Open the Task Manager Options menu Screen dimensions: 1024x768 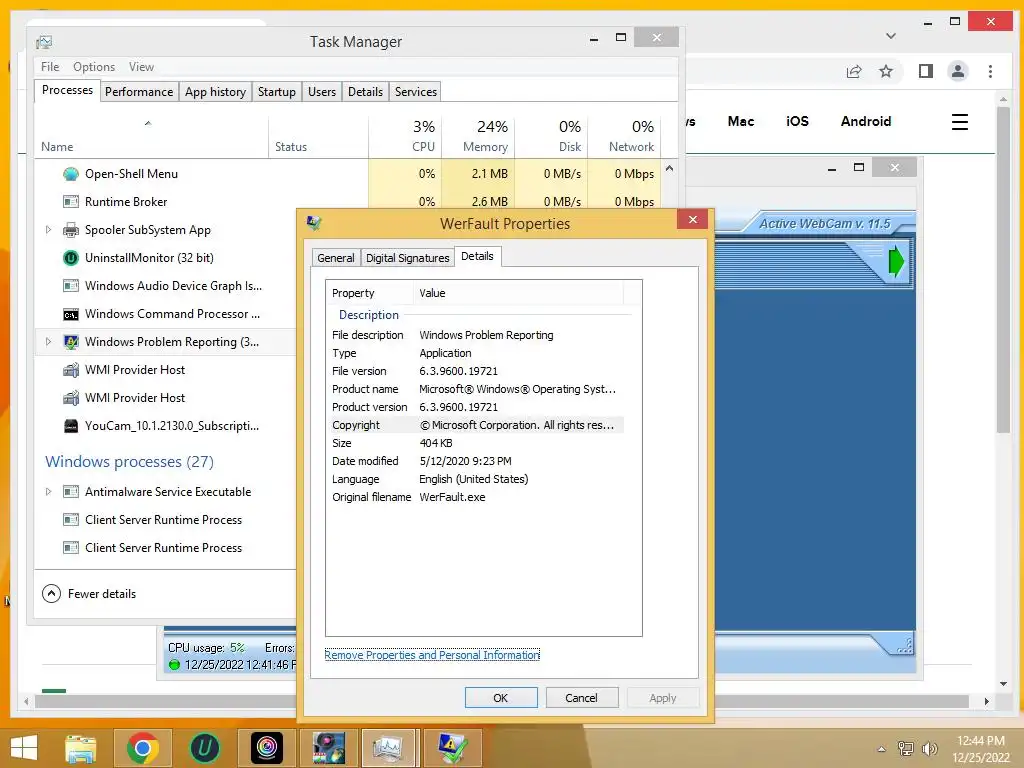[x=94, y=67]
